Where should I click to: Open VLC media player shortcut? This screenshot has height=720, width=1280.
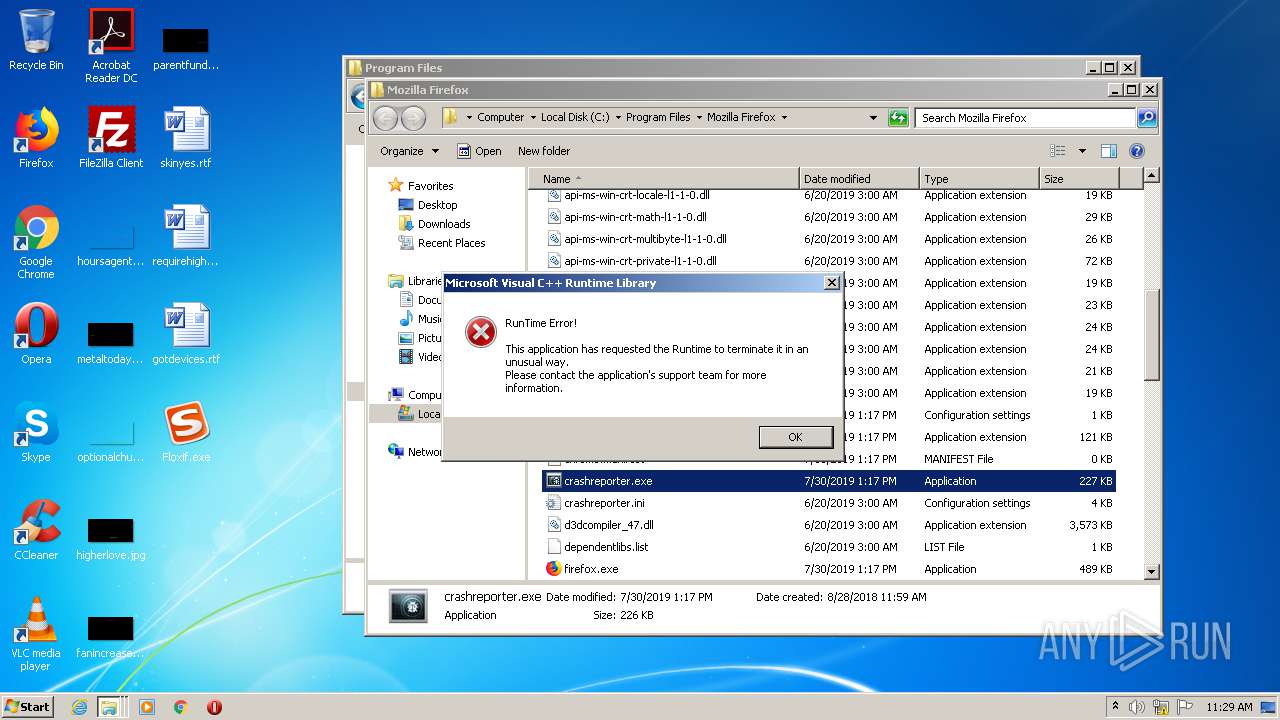tap(36, 634)
